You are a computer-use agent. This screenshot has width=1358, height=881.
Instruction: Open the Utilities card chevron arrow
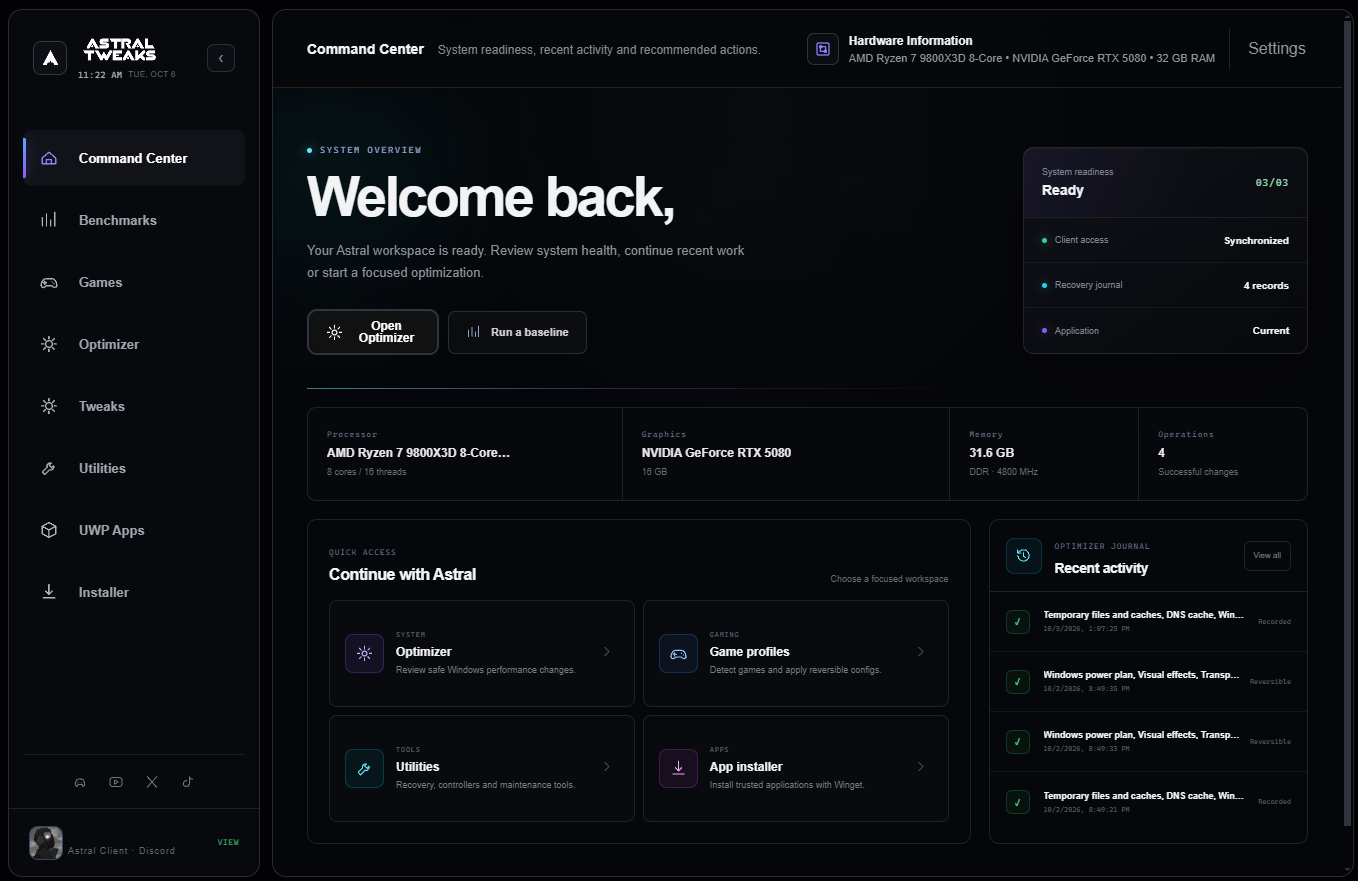coord(606,767)
